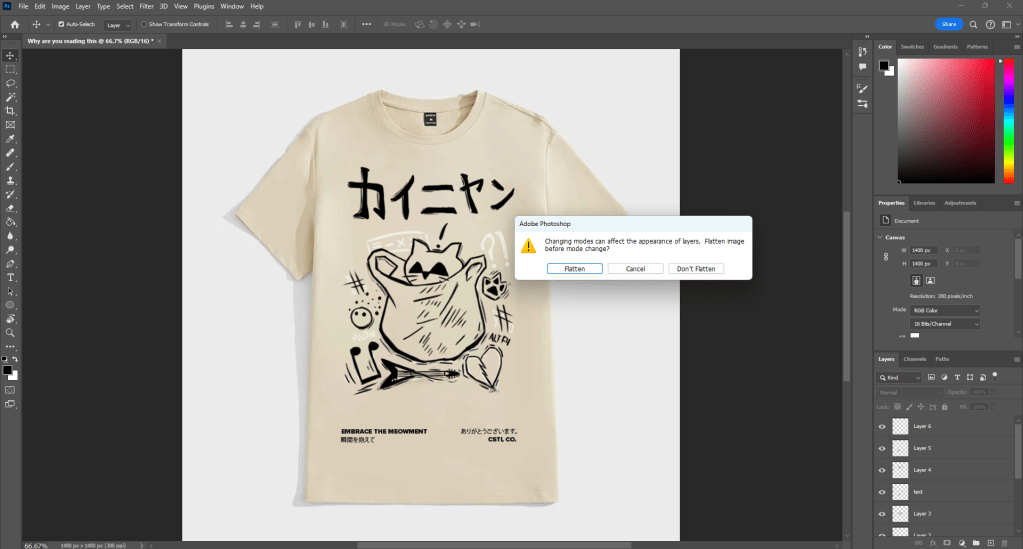
Task: Pick the Rectangular Marquee tool
Action: [x=10, y=69]
